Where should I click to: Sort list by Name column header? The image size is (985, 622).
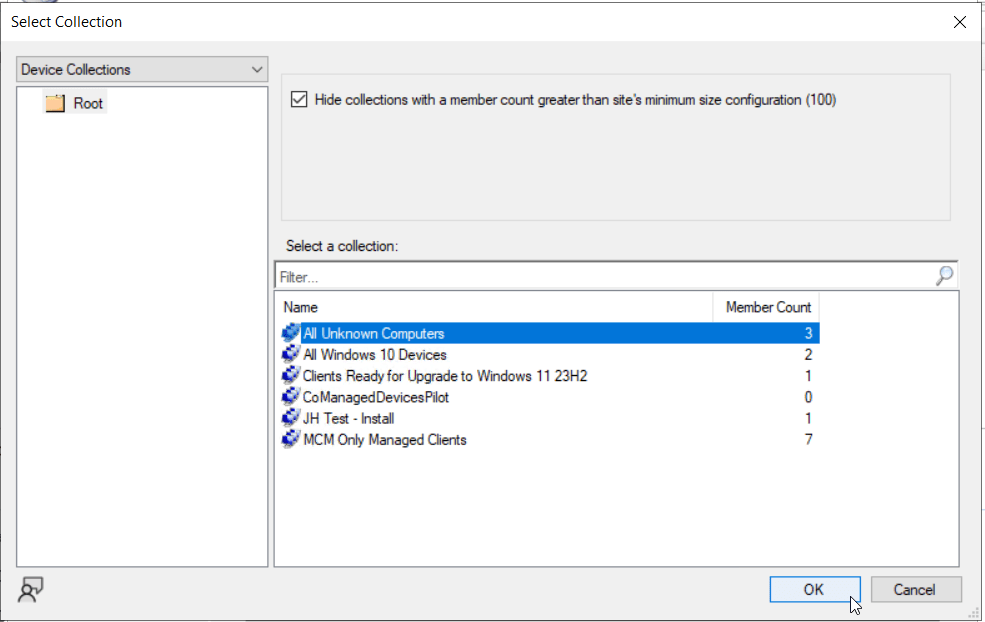pyautogui.click(x=494, y=307)
